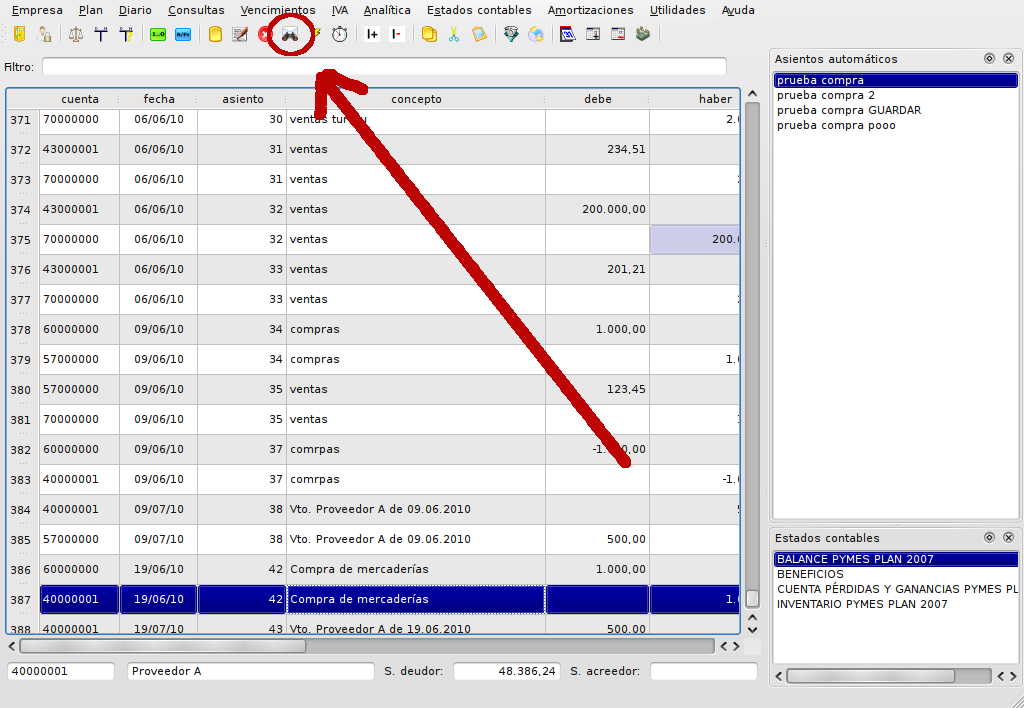Click debe cell 200.000,00 in row 374
The image size is (1024, 708).
(x=598, y=209)
